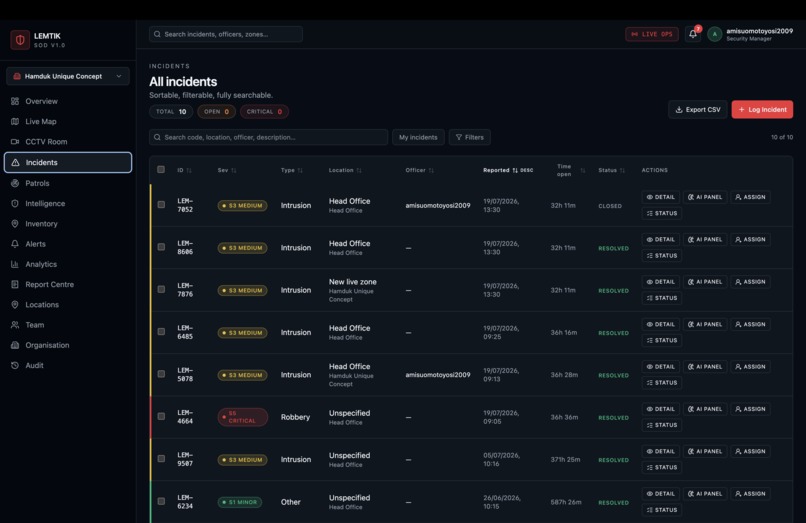
Task: Click the Organisation building icon
Action: pos(15,345)
